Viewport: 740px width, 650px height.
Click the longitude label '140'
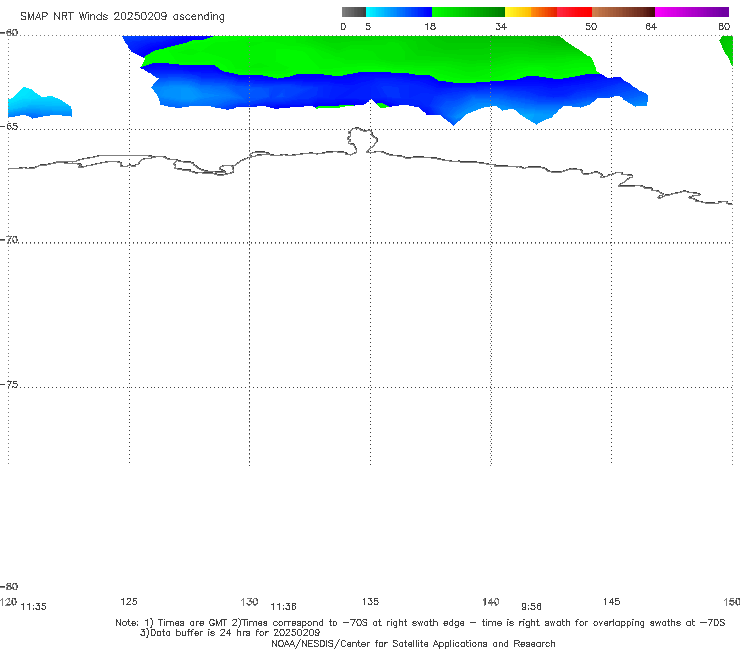tap(491, 602)
